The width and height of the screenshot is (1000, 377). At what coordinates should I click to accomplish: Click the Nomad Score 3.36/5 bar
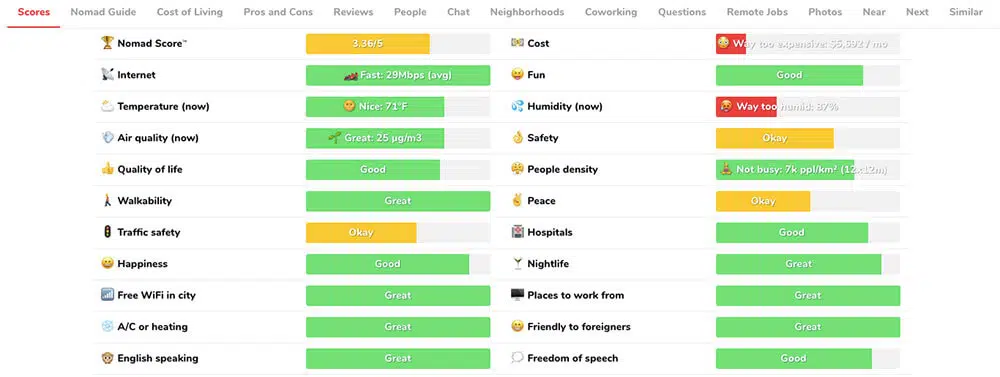tap(398, 43)
